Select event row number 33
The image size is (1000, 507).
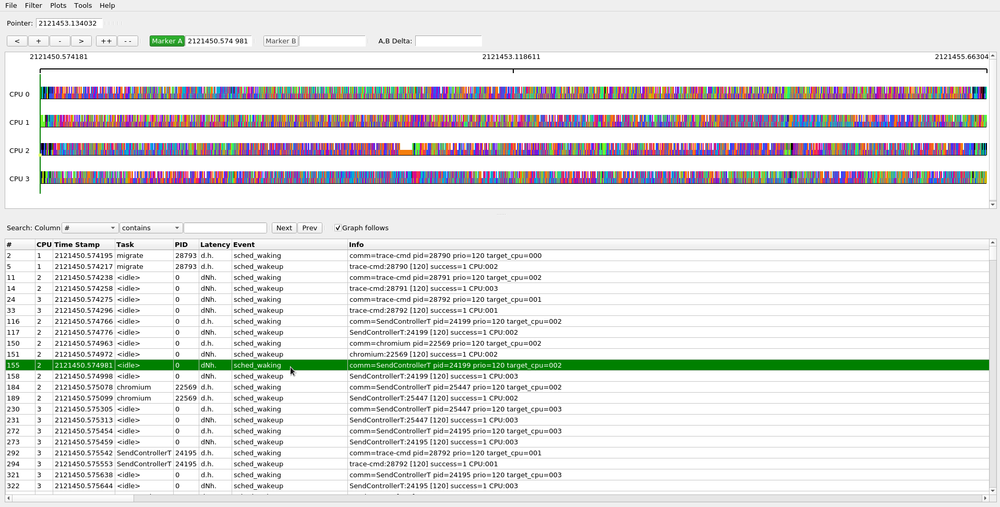pyautogui.click(x=497, y=311)
